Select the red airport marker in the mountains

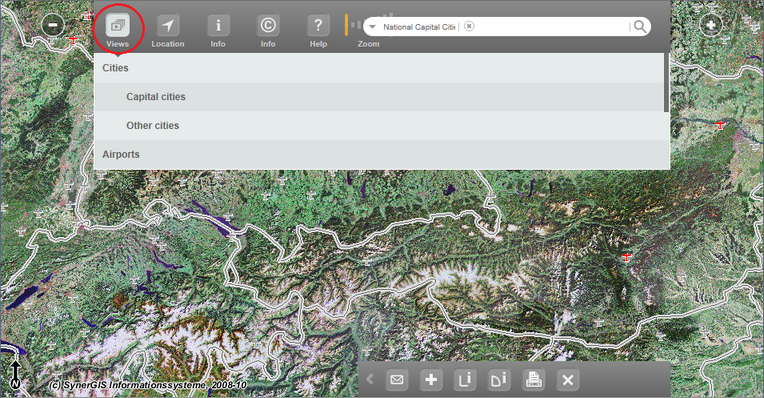tap(627, 257)
